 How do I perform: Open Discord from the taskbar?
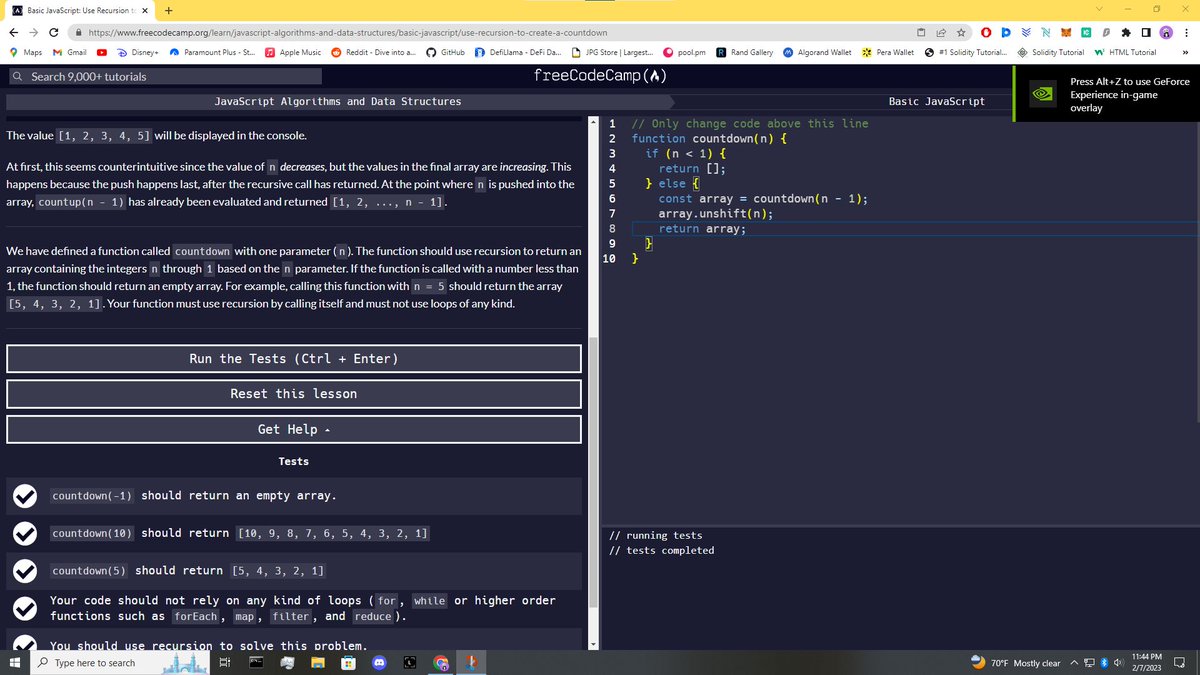tap(379, 663)
